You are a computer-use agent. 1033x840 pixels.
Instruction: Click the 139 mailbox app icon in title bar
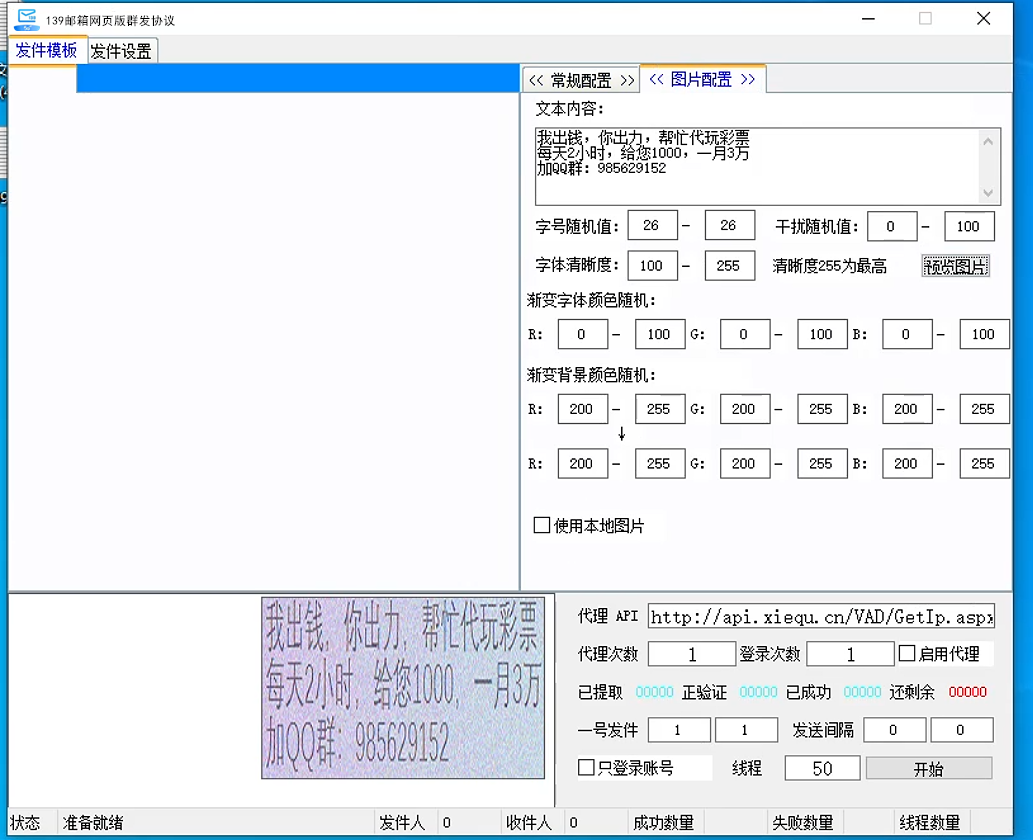(x=27, y=19)
